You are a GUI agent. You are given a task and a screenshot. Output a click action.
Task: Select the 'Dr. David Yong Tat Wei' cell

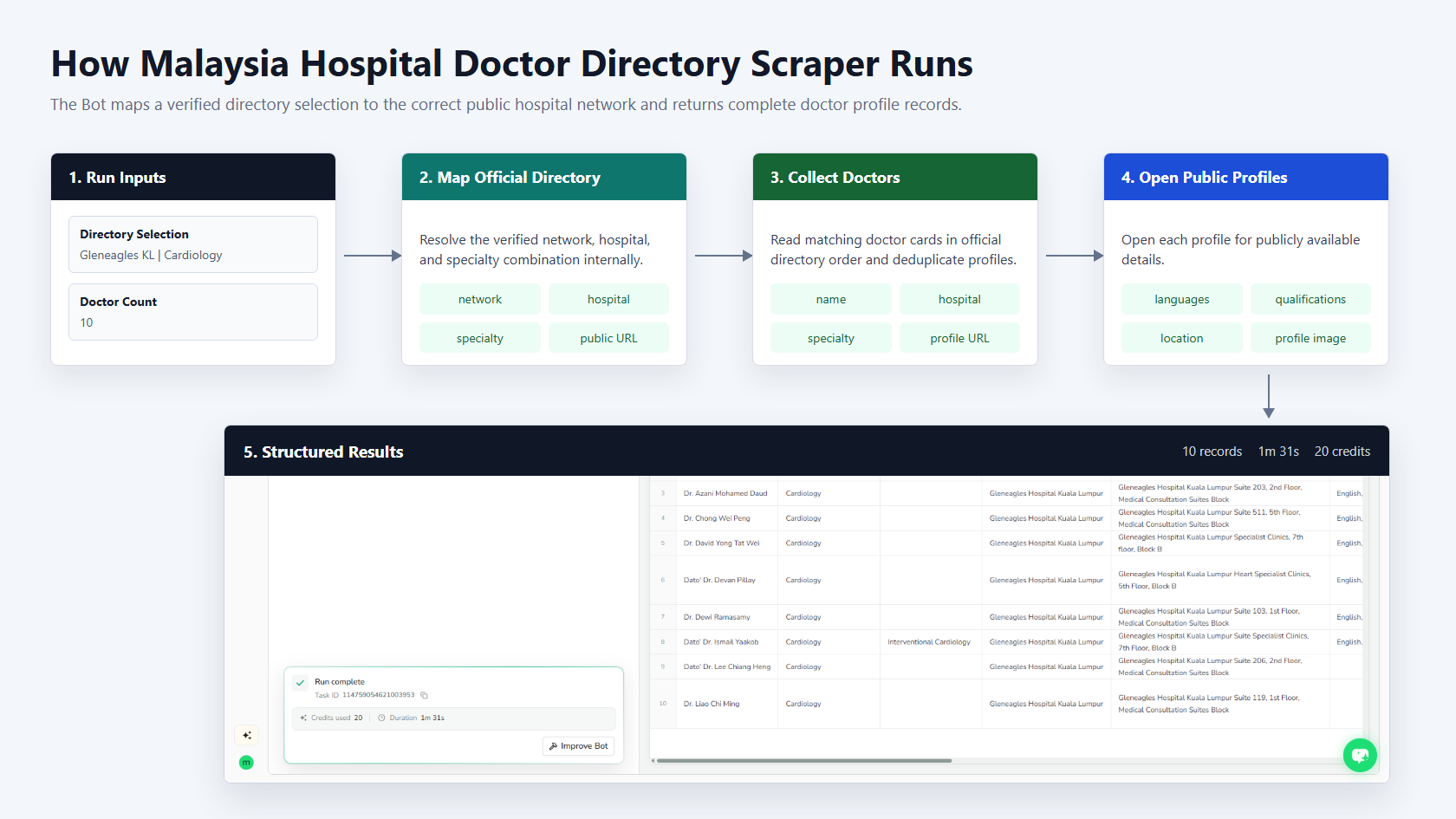pos(725,543)
